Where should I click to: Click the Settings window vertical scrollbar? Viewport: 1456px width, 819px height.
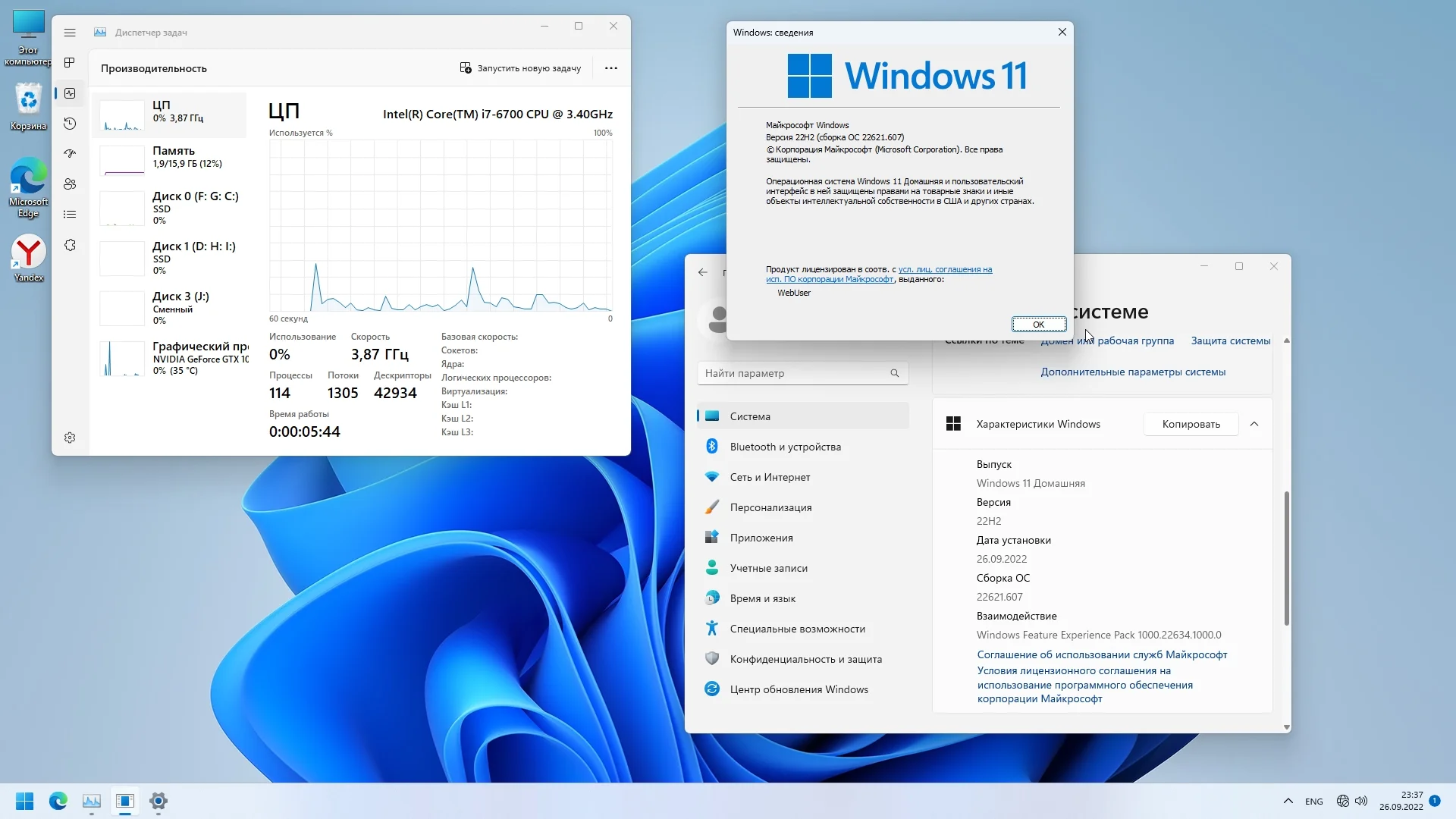(1286, 557)
